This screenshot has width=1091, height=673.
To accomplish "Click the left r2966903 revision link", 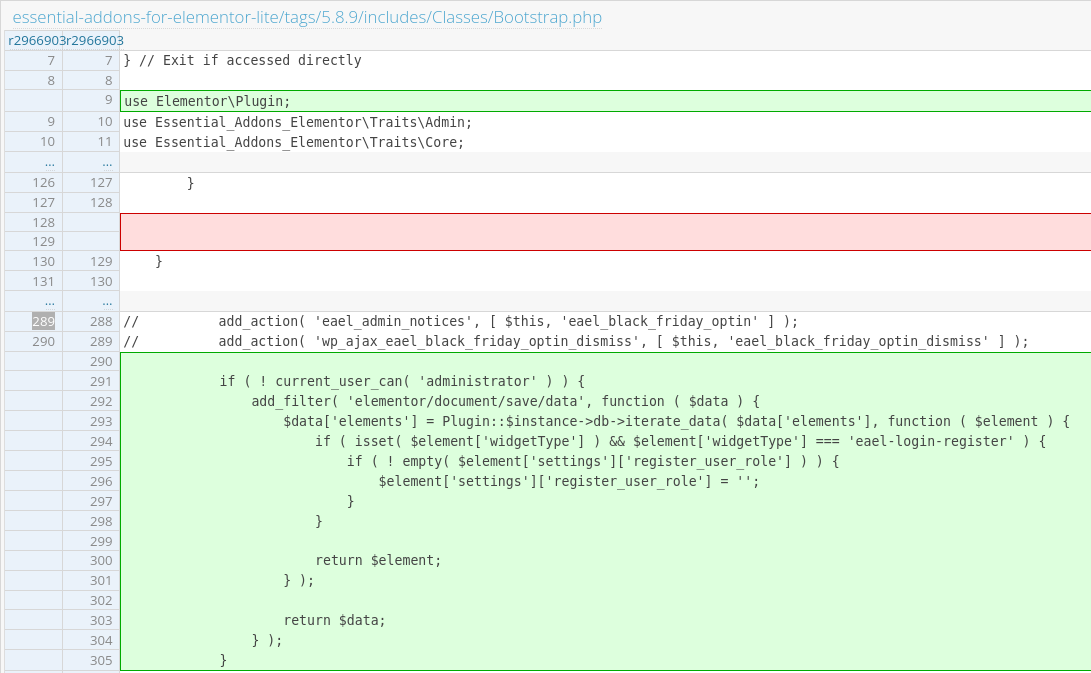I will tap(34, 40).
